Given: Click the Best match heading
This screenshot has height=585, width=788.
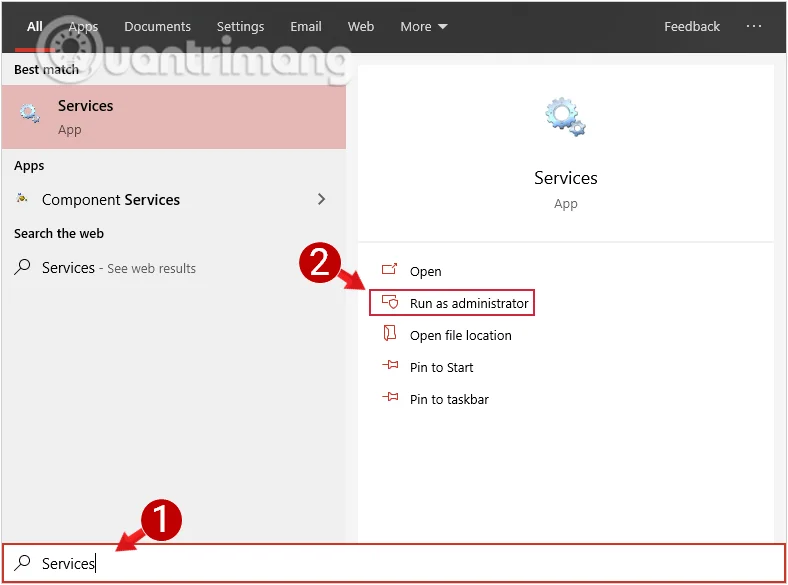Looking at the screenshot, I should pyautogui.click(x=46, y=69).
